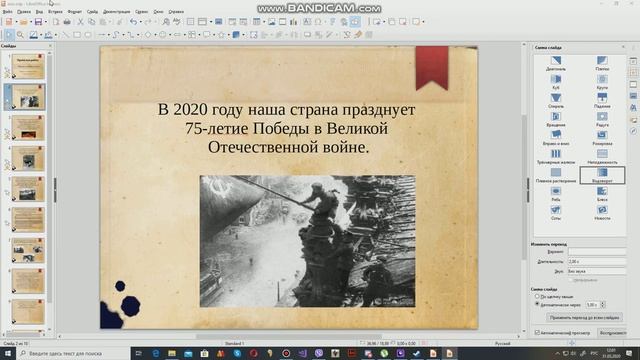Viewport: 640px width, 360px height.
Task: Open the sidebar Properties panel icon
Action: click(x=633, y=61)
